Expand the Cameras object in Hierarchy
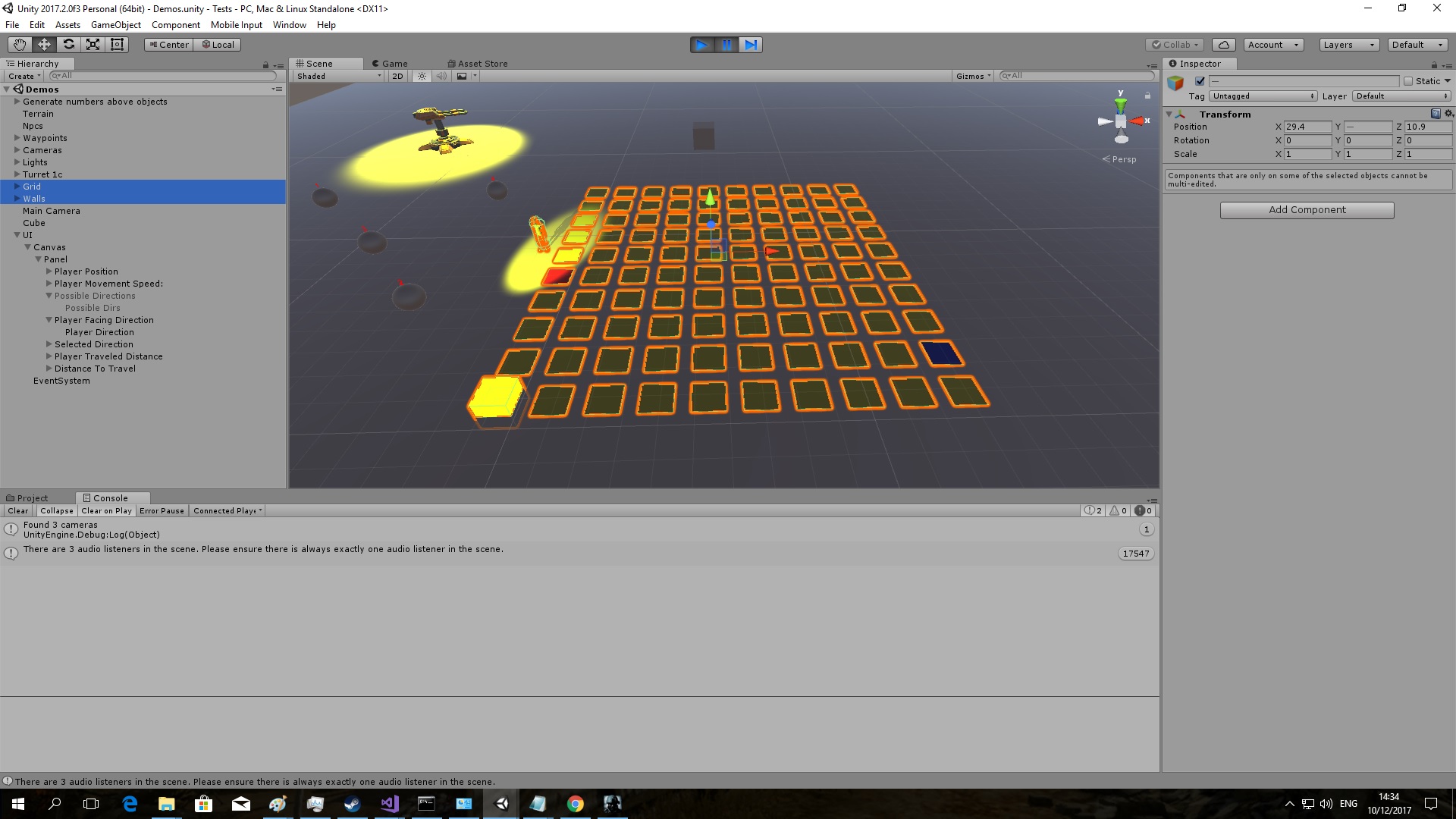Image resolution: width=1456 pixels, height=819 pixels. [x=17, y=150]
